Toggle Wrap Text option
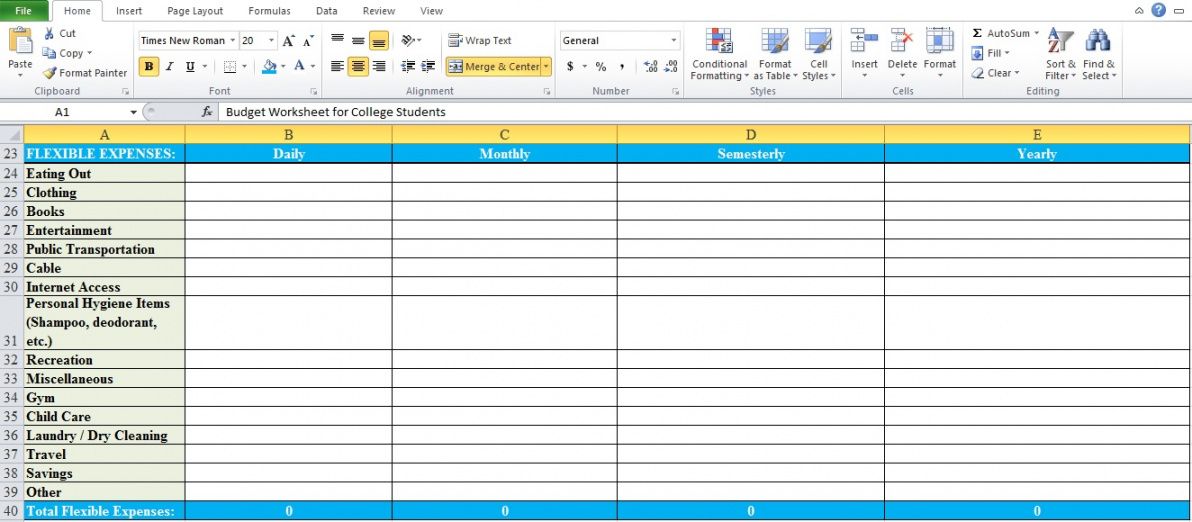Viewport: 1192px width, 522px height. [480, 41]
